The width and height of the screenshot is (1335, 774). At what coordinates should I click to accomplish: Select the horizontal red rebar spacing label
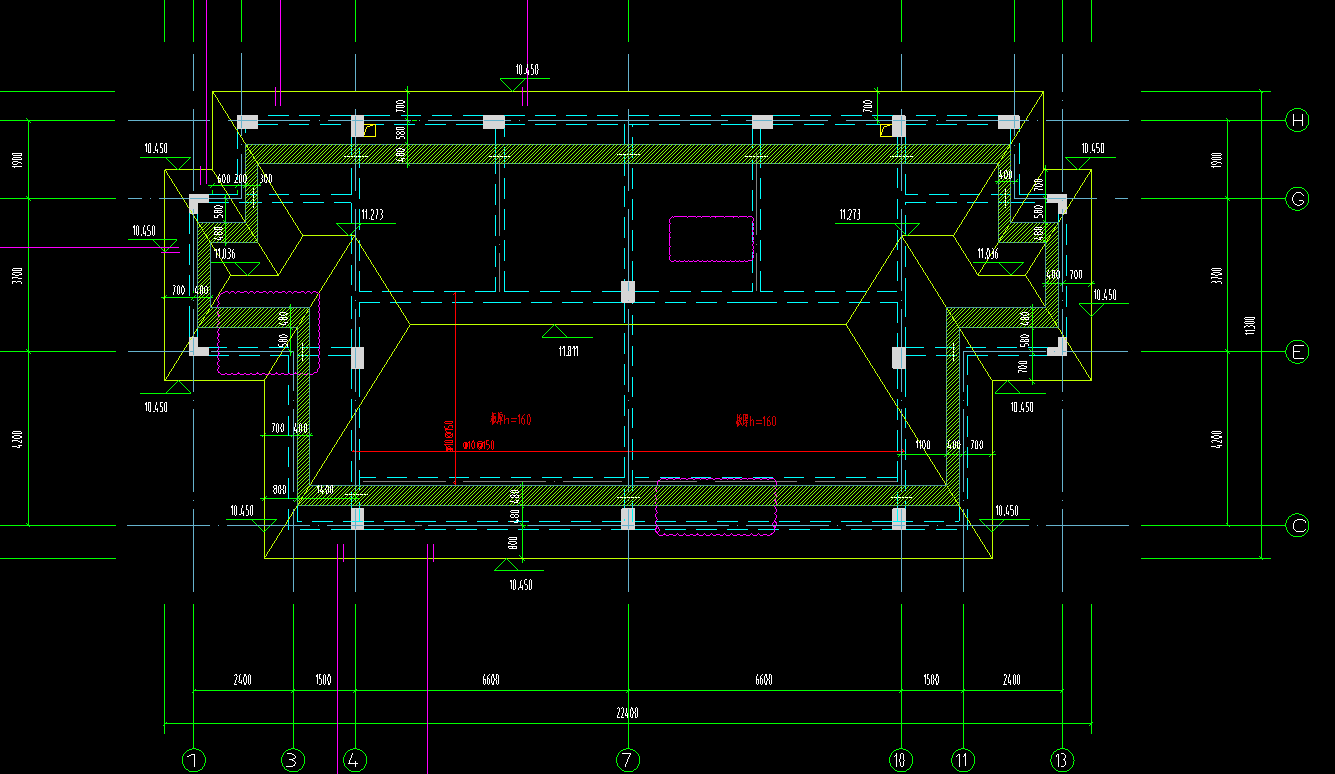(479, 445)
